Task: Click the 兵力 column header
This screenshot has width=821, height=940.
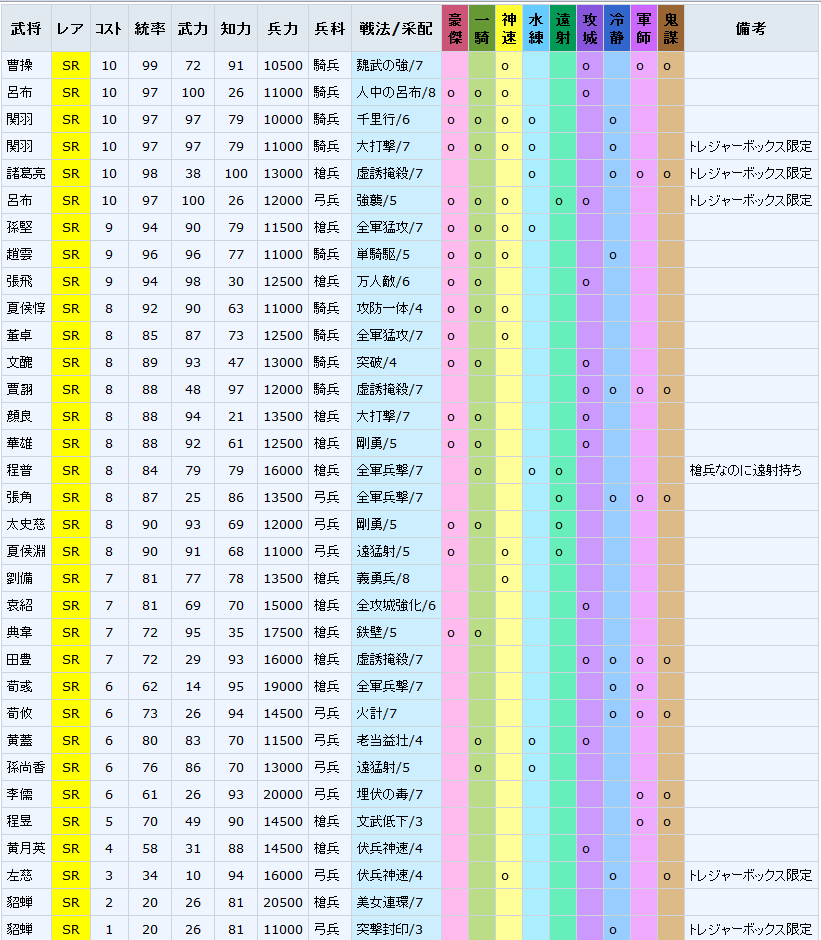Action: point(283,28)
